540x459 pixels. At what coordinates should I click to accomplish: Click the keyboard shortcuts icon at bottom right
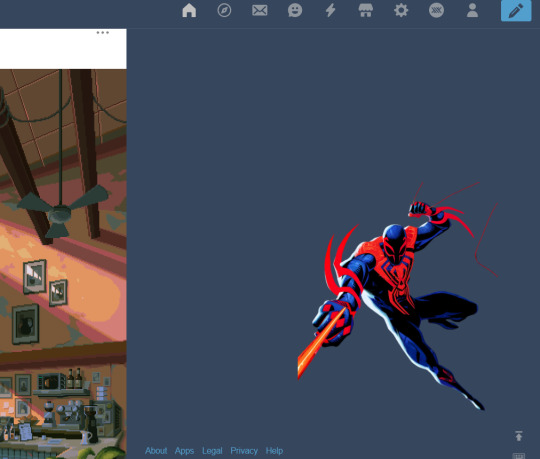(519, 456)
